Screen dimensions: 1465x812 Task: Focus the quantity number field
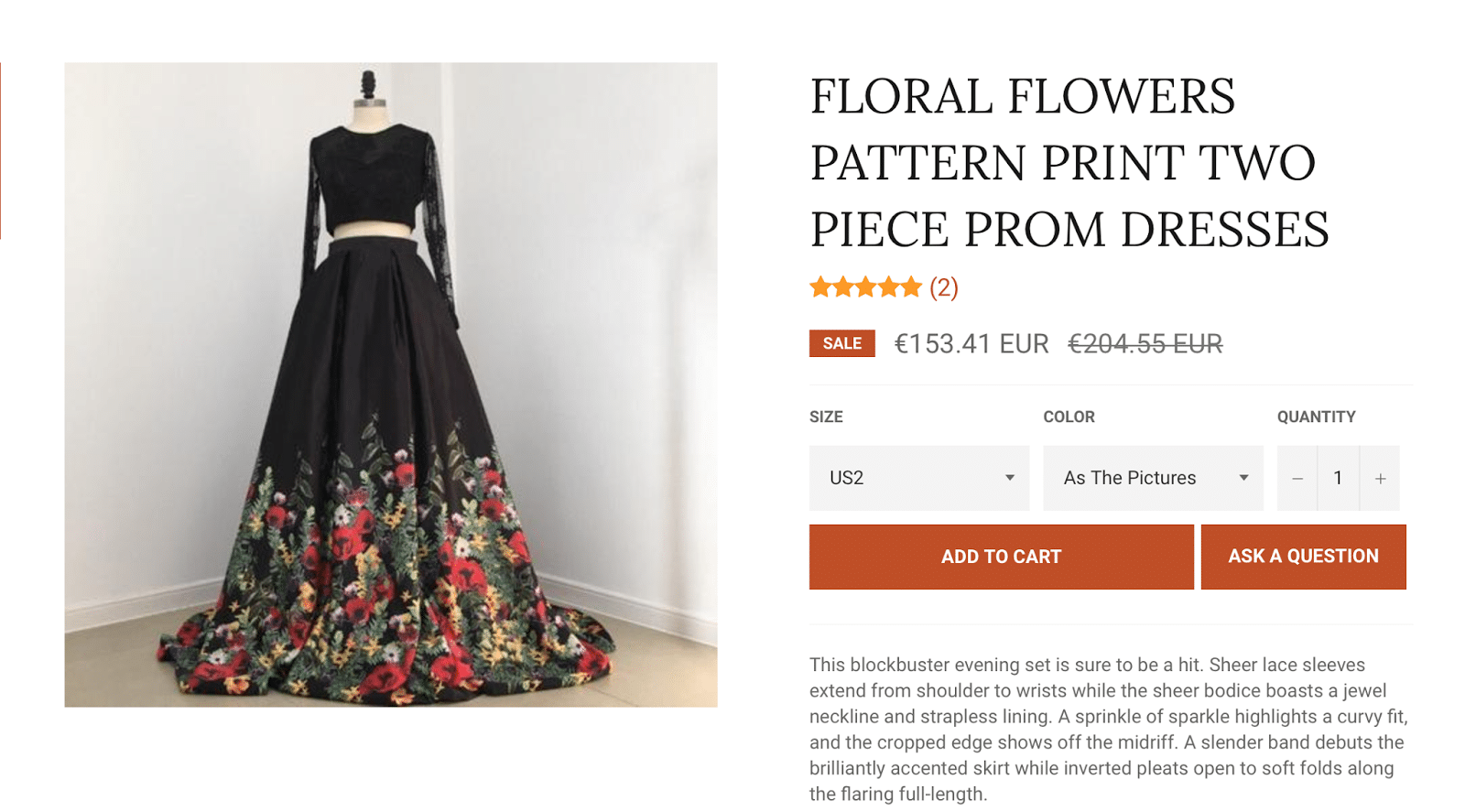(1338, 478)
